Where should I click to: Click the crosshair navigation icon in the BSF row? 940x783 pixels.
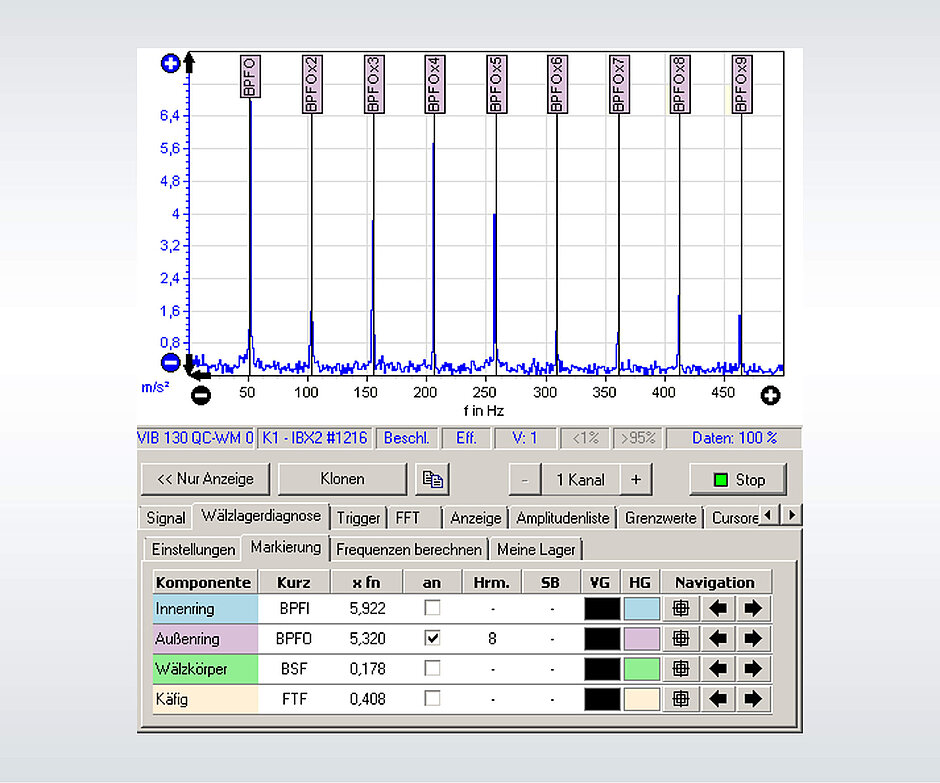coord(681,668)
